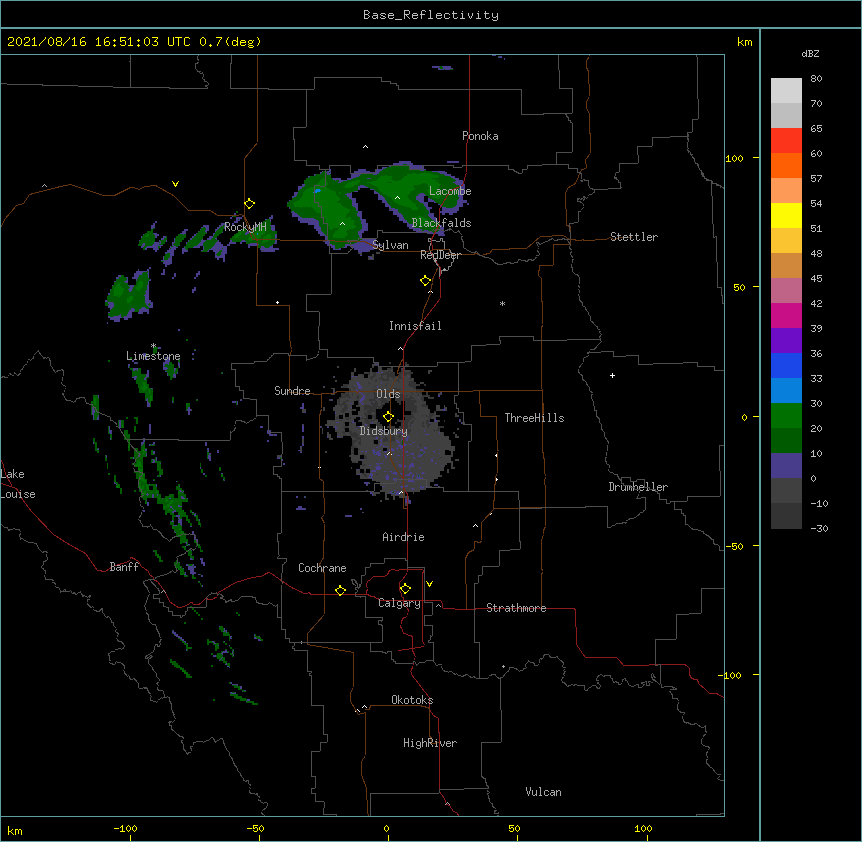Select the pink 45-42 dBZ legend swatch
Image resolution: width=862 pixels, height=842 pixels.
(x=786, y=291)
